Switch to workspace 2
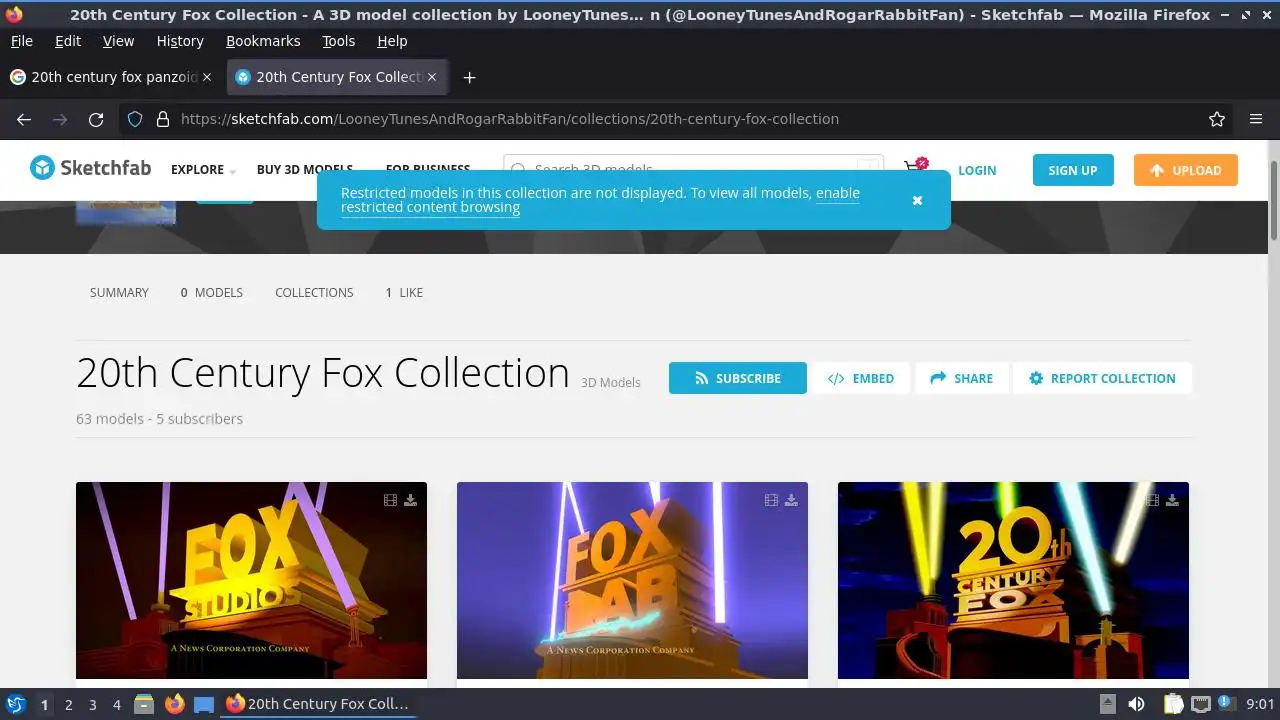This screenshot has height=720, width=1280. 68,704
